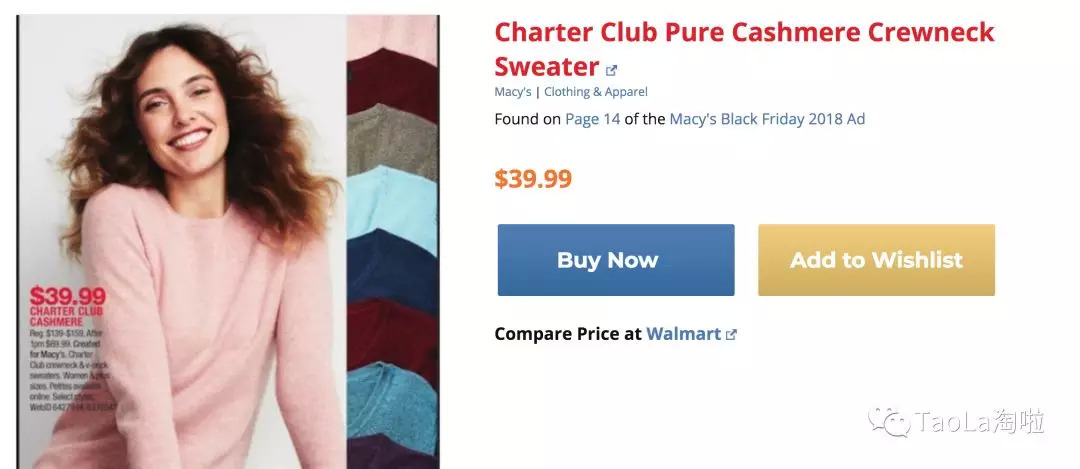1080x469 pixels.
Task: Open the Charter Club Pure Cashmere Crewneck Sweater title
Action: click(744, 49)
